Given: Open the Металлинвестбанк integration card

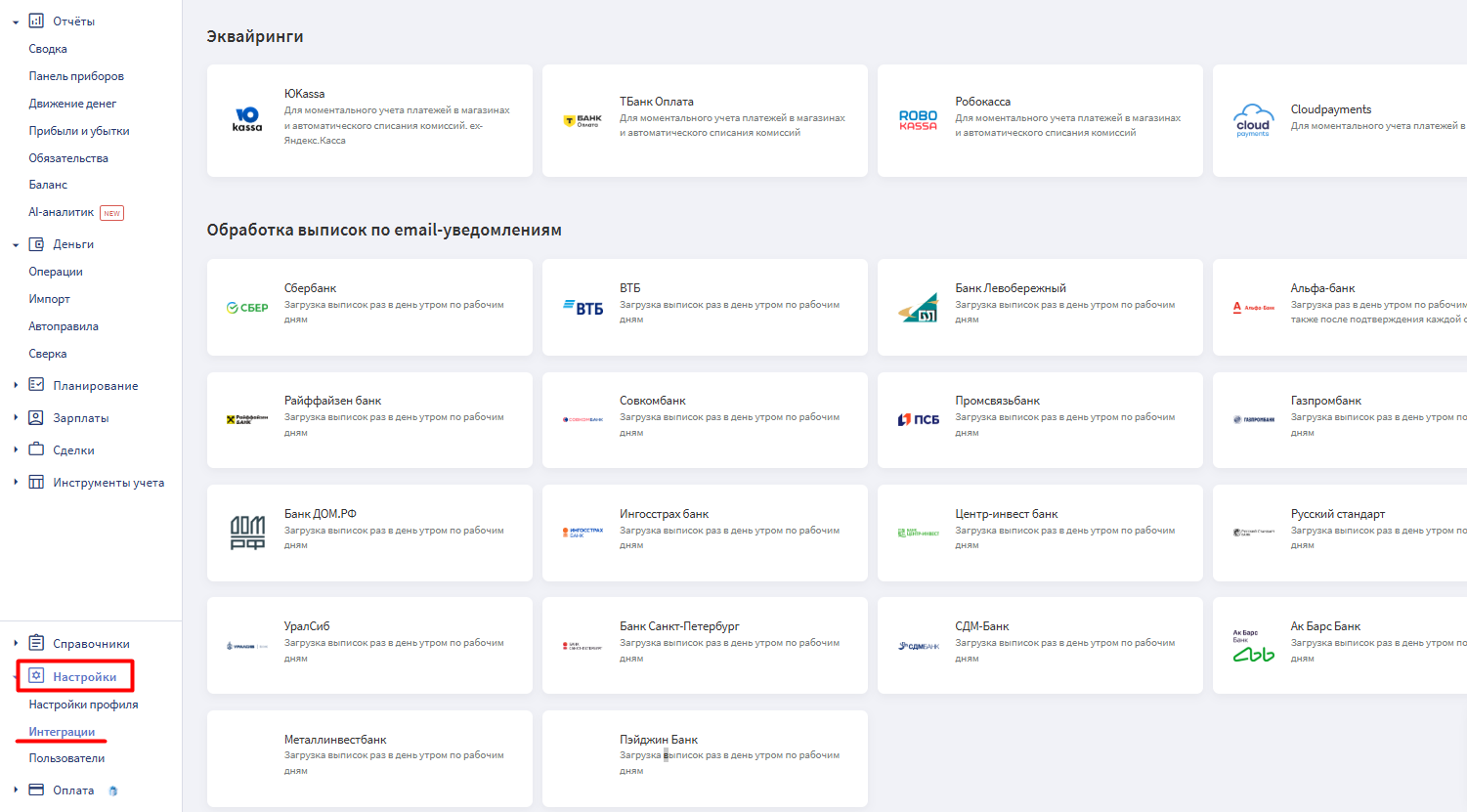Looking at the screenshot, I should coord(369,758).
